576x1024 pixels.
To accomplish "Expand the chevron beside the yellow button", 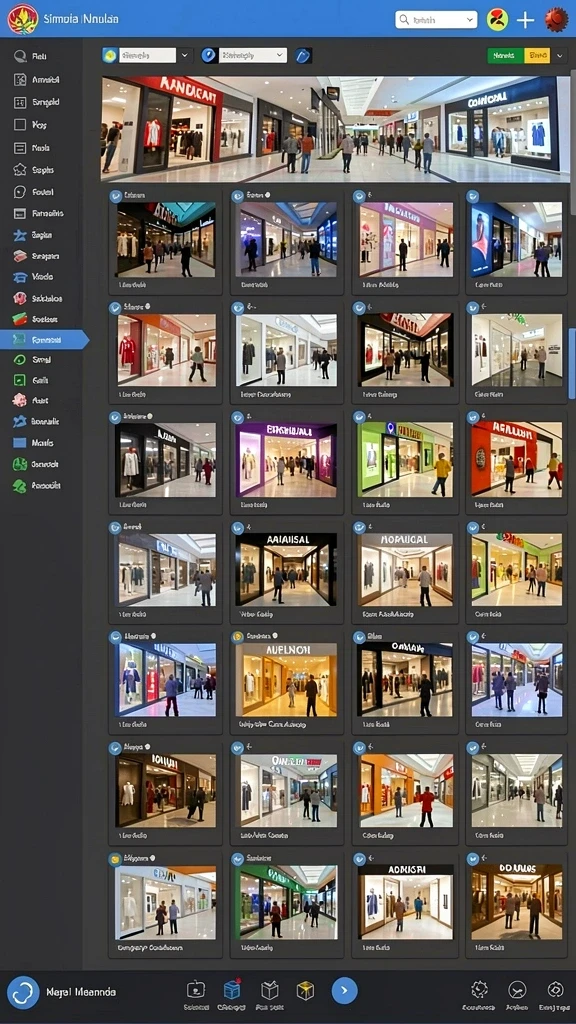I will click(x=560, y=56).
